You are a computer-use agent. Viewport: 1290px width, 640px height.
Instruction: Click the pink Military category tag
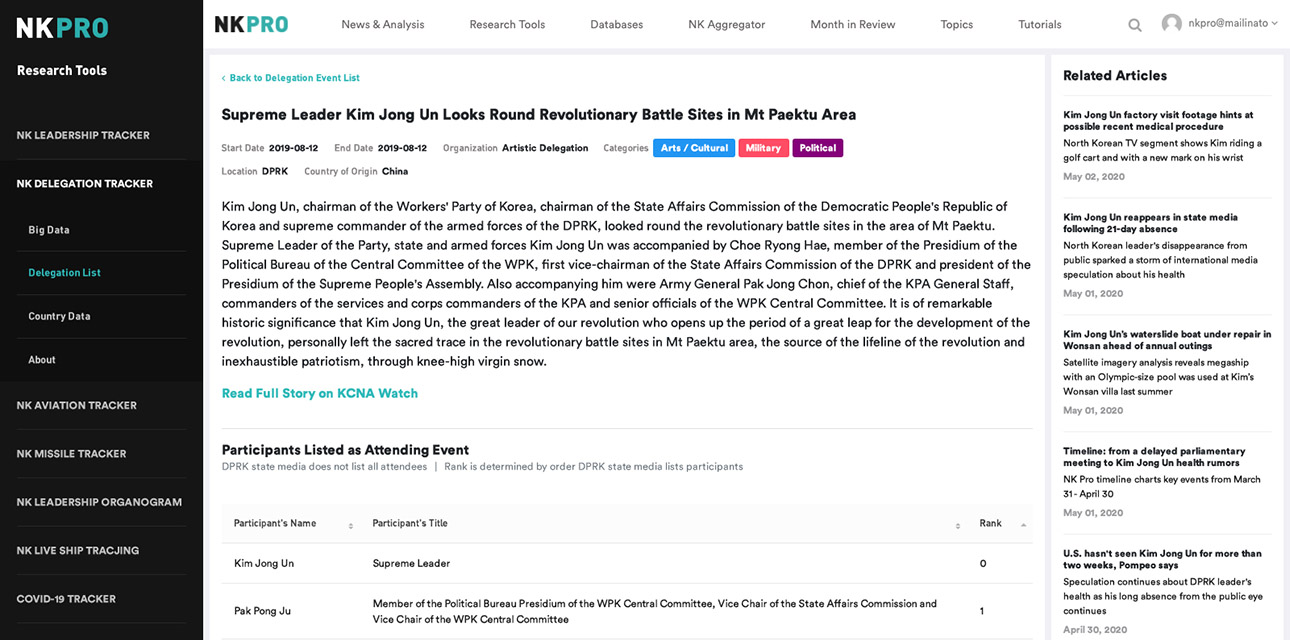click(x=763, y=148)
